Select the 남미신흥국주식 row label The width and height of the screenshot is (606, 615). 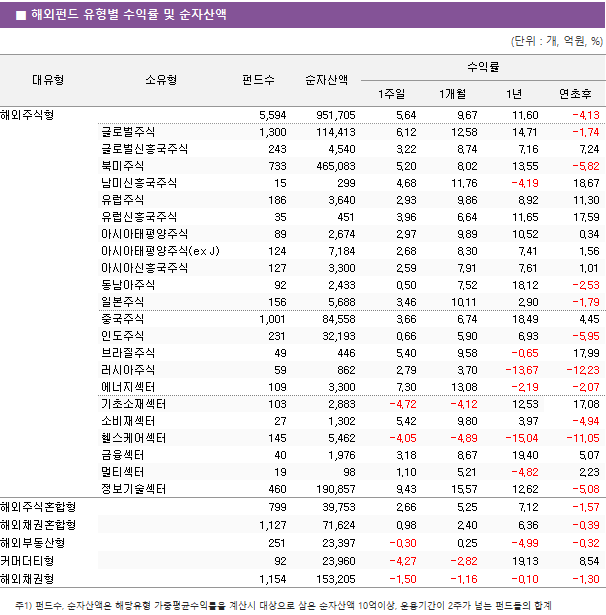tap(139, 183)
